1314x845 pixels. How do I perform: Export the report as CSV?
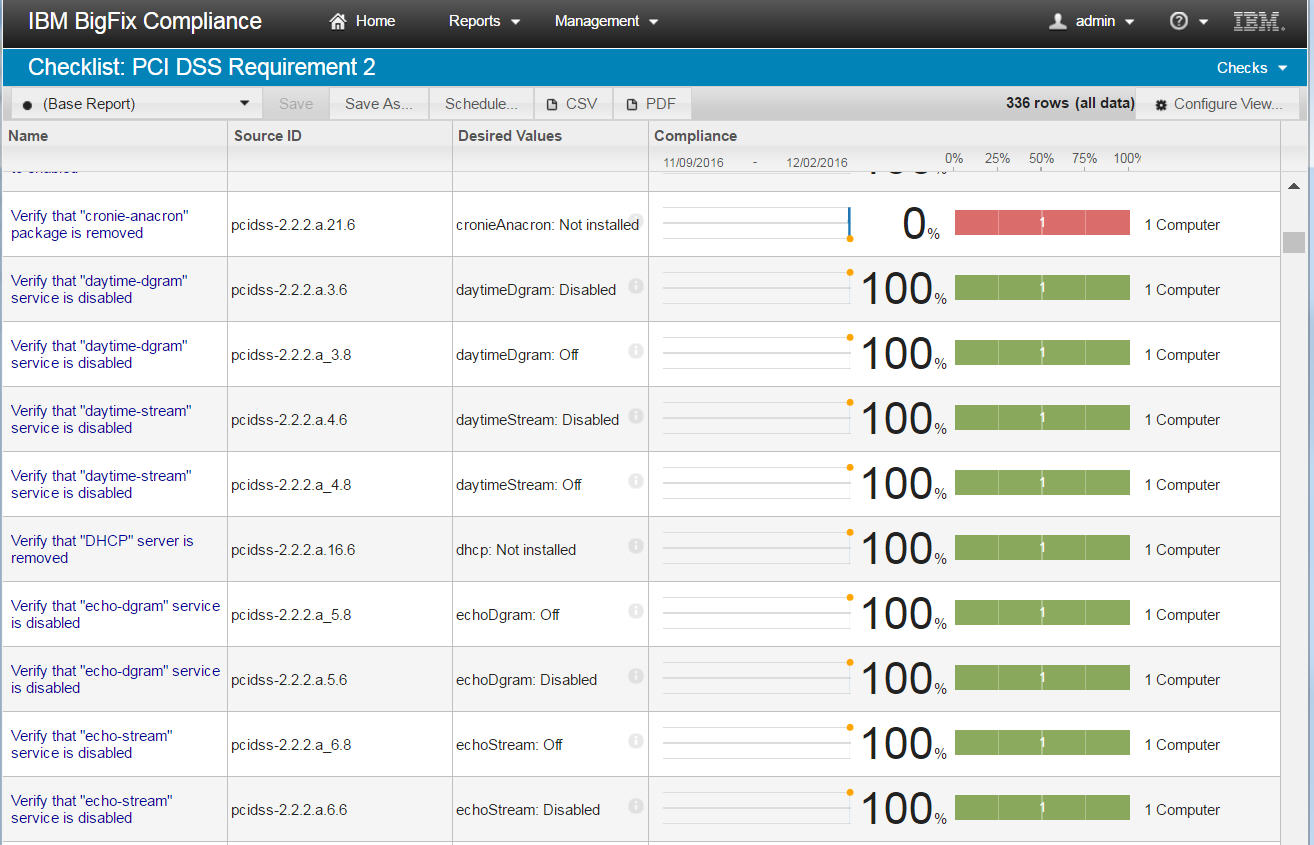pos(572,104)
